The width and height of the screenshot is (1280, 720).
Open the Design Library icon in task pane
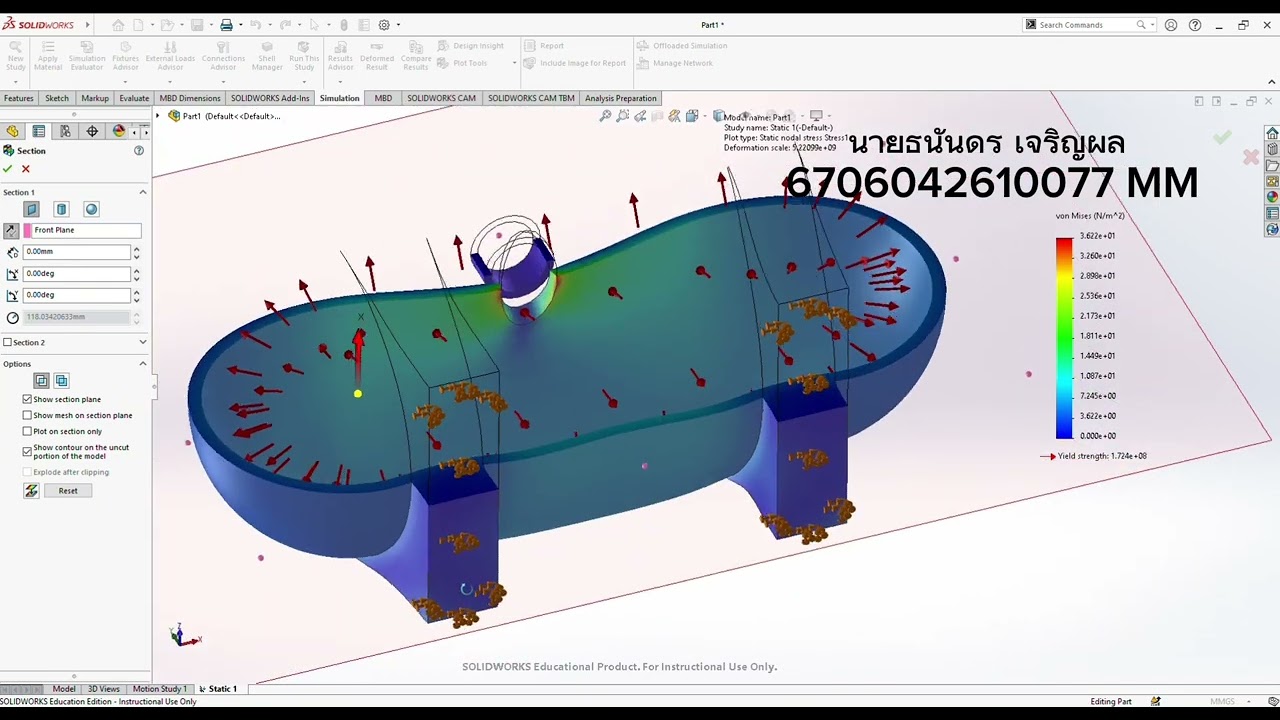click(1272, 149)
